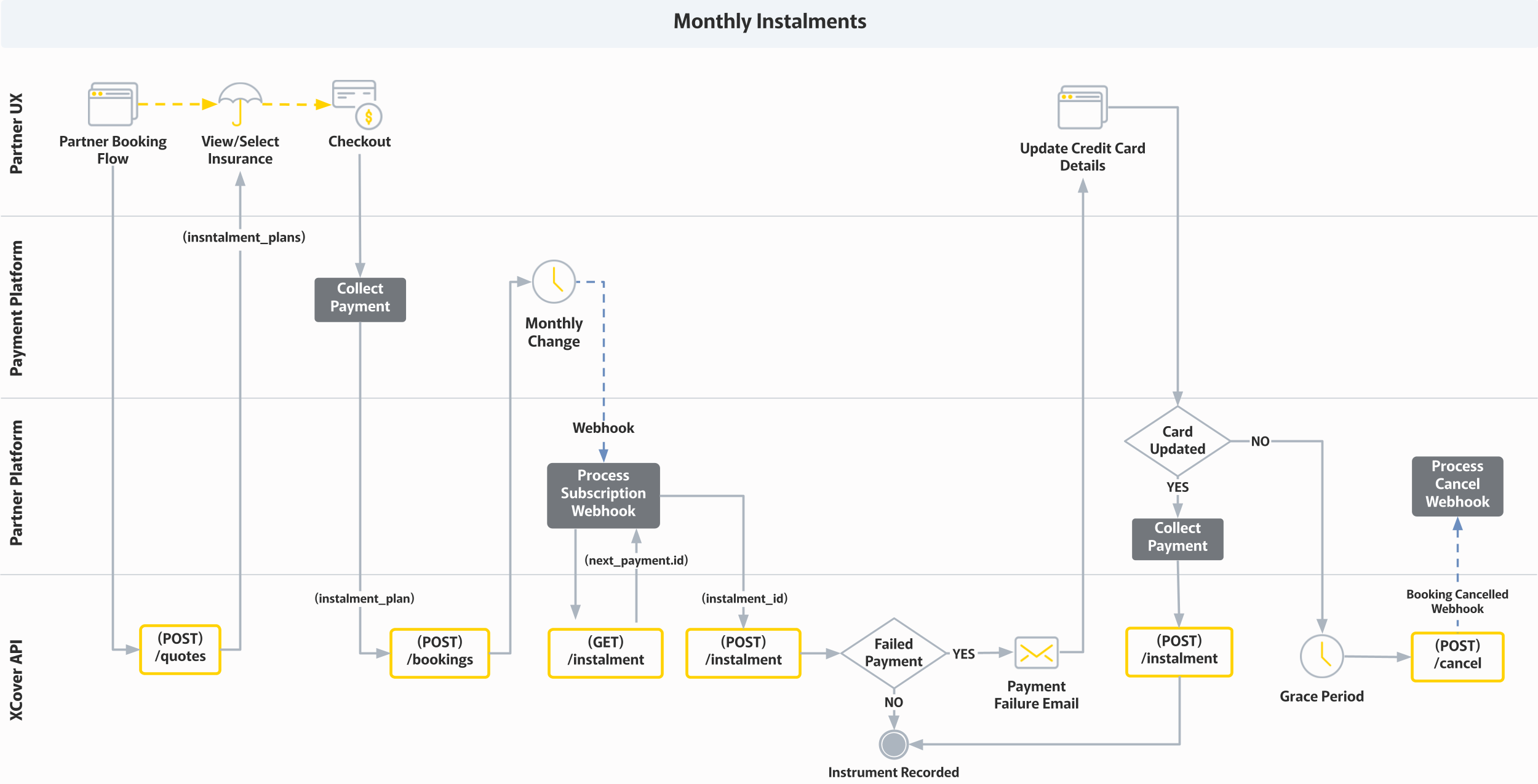Click the (POST) /cancel box
1538x784 pixels.
point(1457,656)
